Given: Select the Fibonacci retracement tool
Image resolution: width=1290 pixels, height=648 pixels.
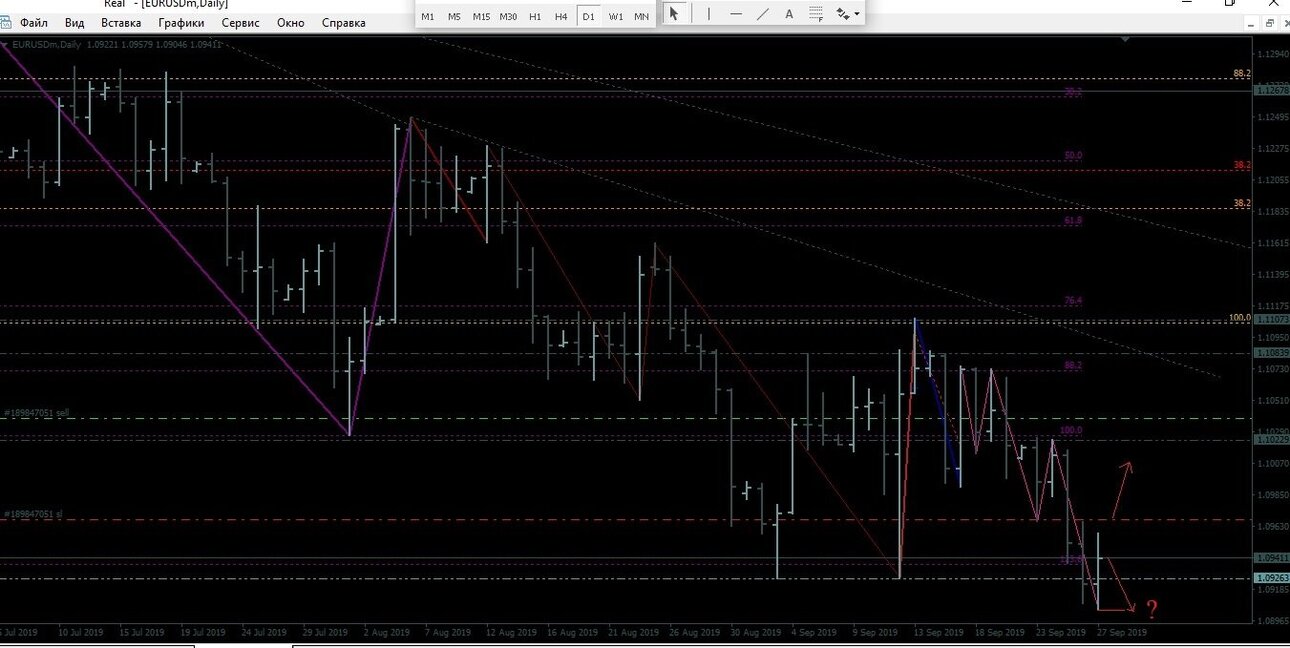Looking at the screenshot, I should (817, 14).
